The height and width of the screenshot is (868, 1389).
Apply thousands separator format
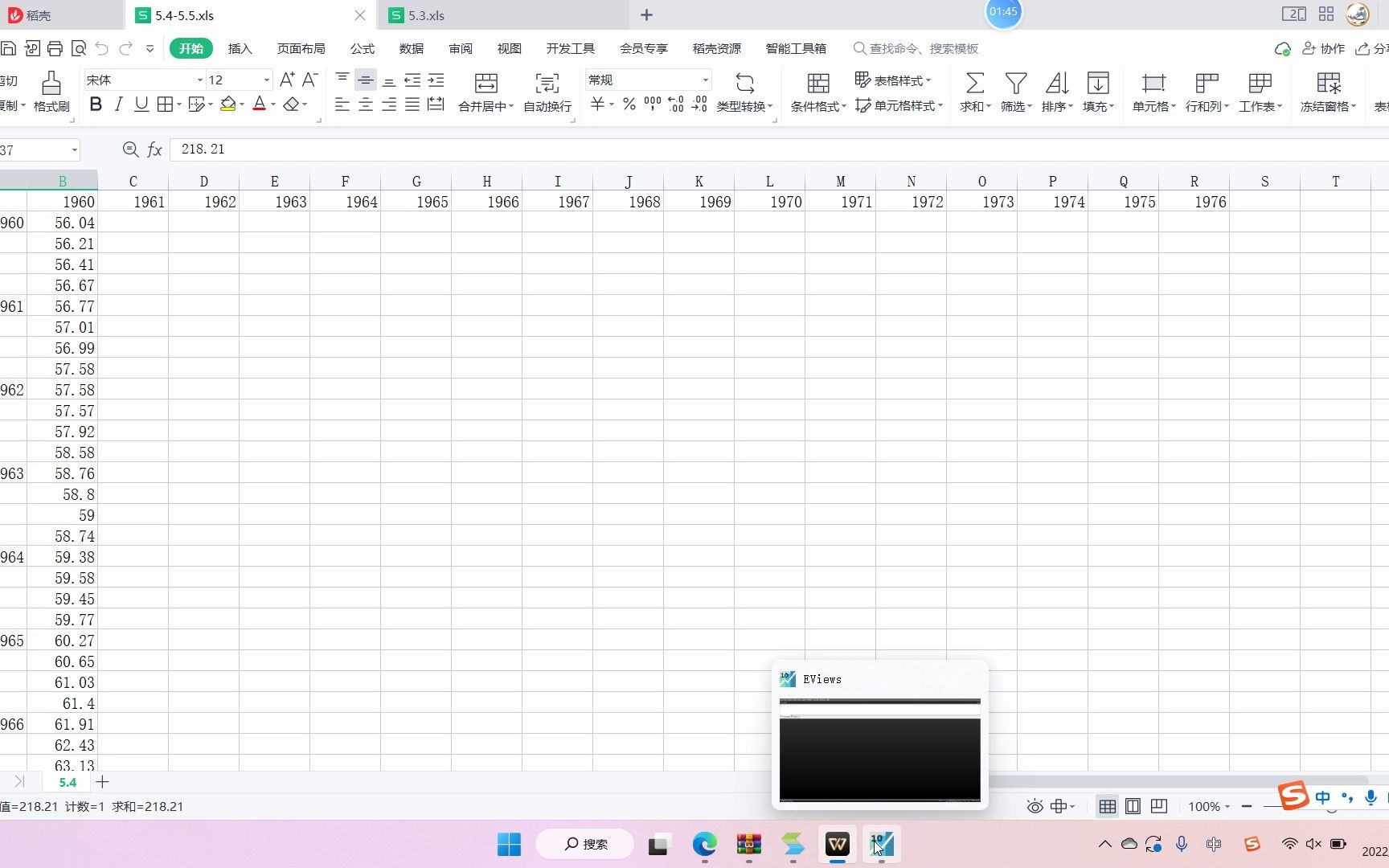point(653,104)
